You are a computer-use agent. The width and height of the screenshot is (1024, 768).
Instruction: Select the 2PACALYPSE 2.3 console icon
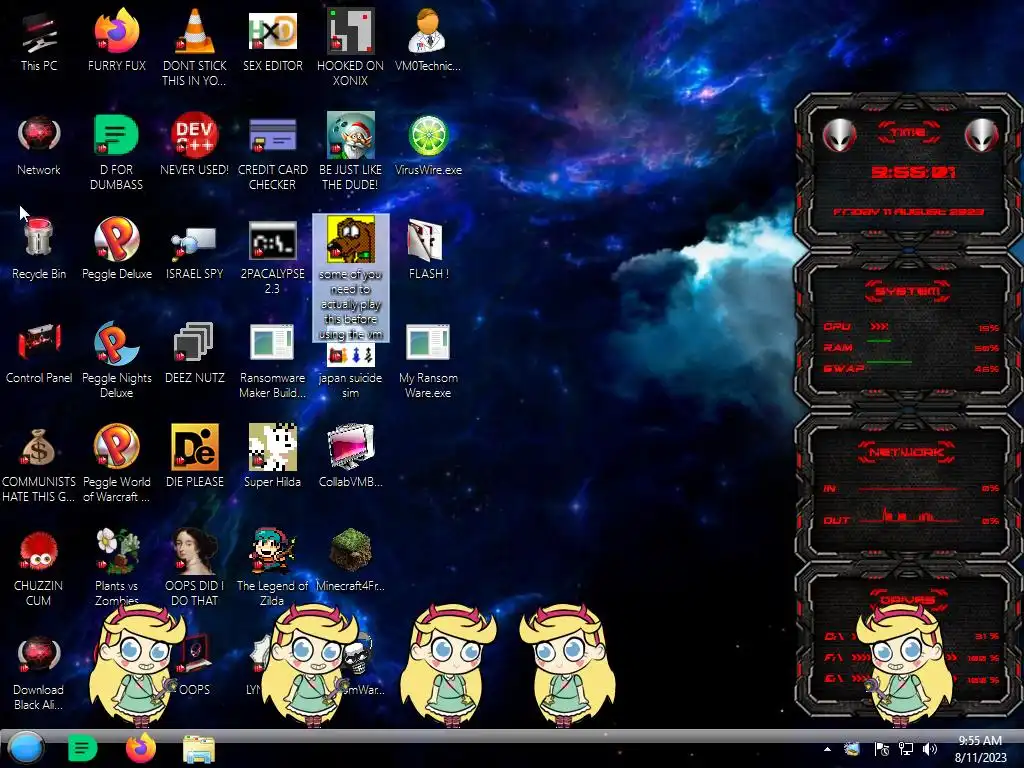point(272,257)
